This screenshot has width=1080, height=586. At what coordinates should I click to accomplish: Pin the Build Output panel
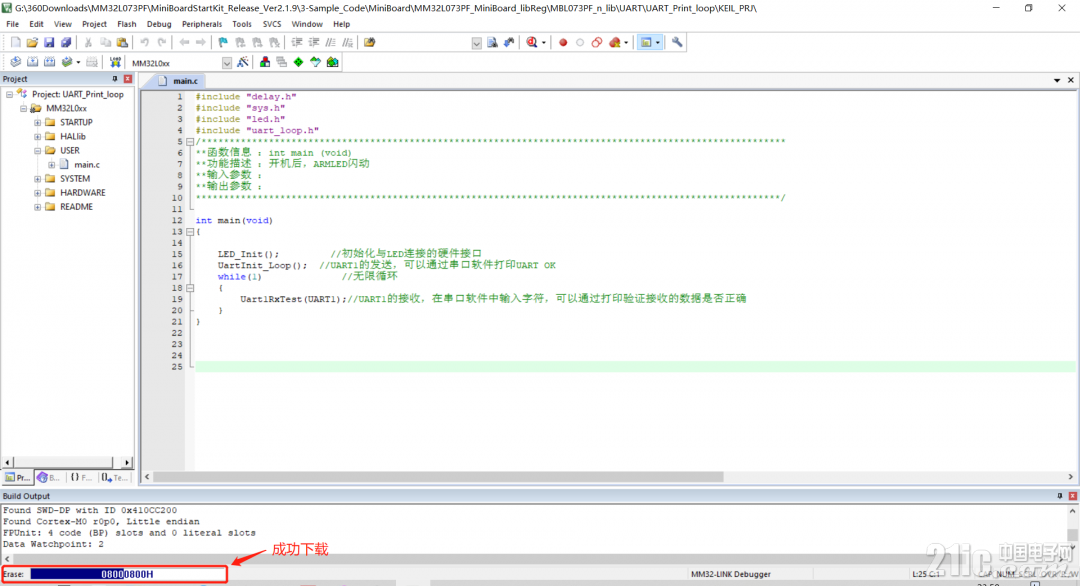pyautogui.click(x=1060, y=496)
